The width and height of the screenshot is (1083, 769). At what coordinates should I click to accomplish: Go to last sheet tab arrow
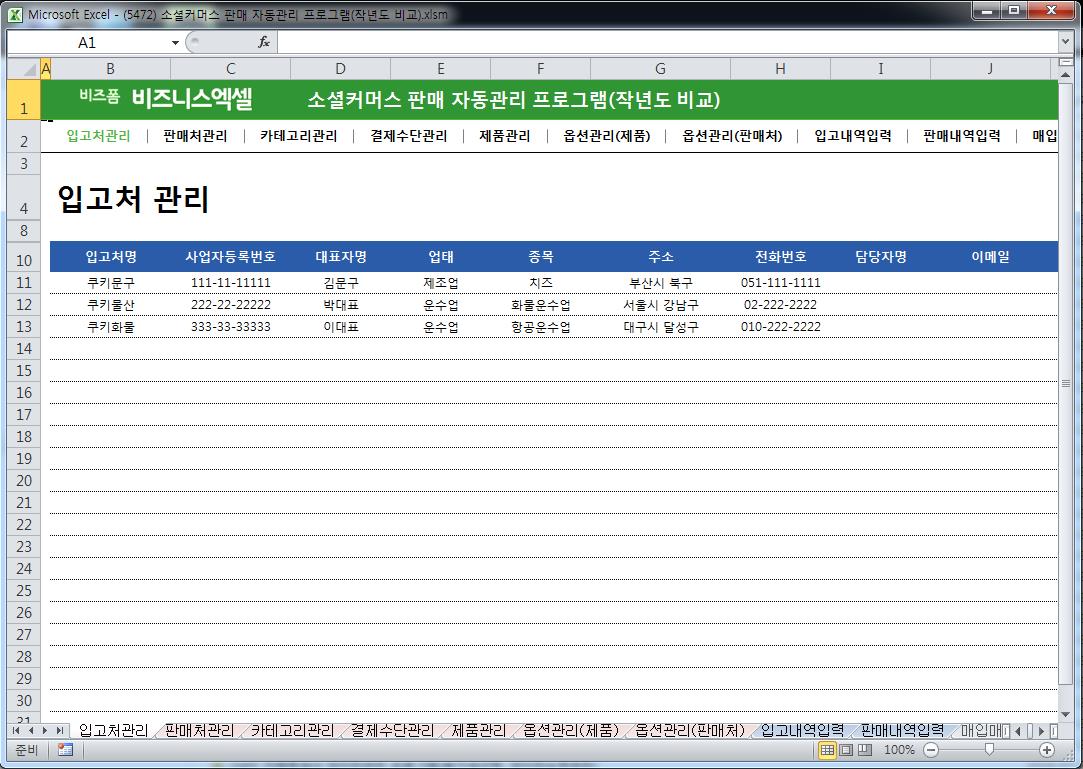click(x=59, y=730)
